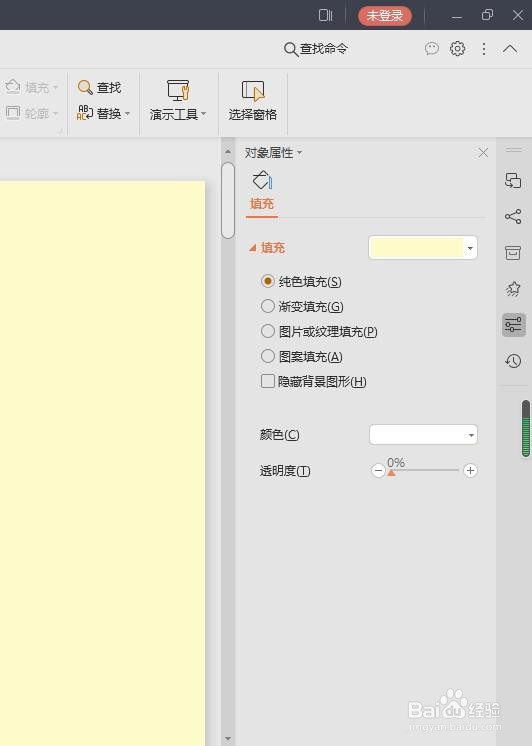This screenshot has width=532, height=746.
Task: Open 演示工具 presentation tools
Action: [177, 100]
